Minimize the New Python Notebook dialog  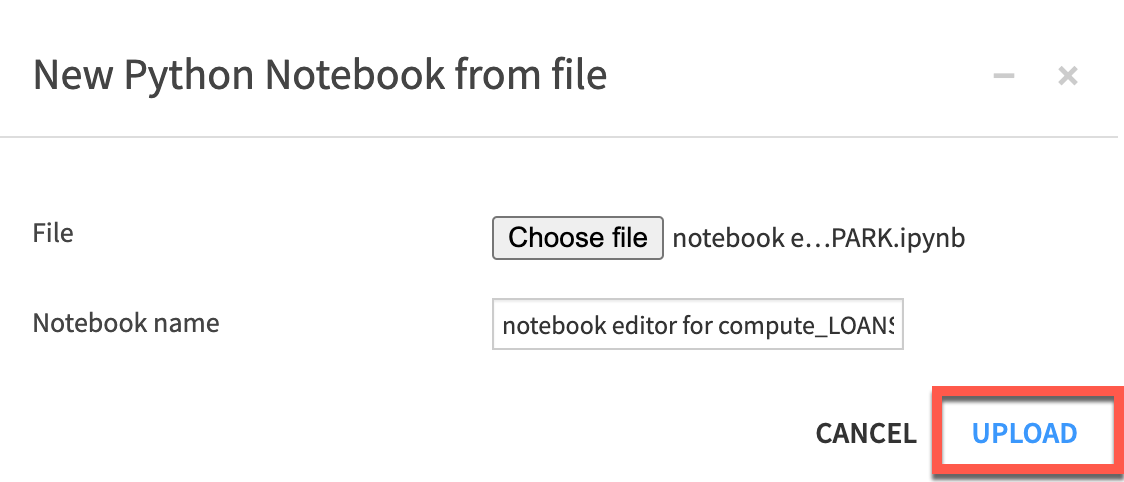[x=1004, y=76]
